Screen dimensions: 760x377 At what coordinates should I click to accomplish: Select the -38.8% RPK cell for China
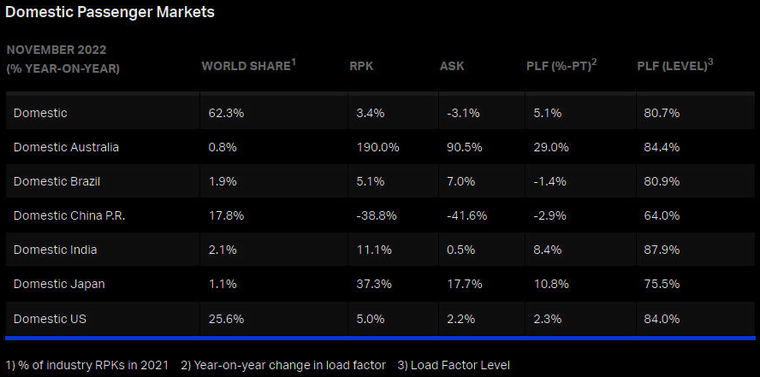377,216
